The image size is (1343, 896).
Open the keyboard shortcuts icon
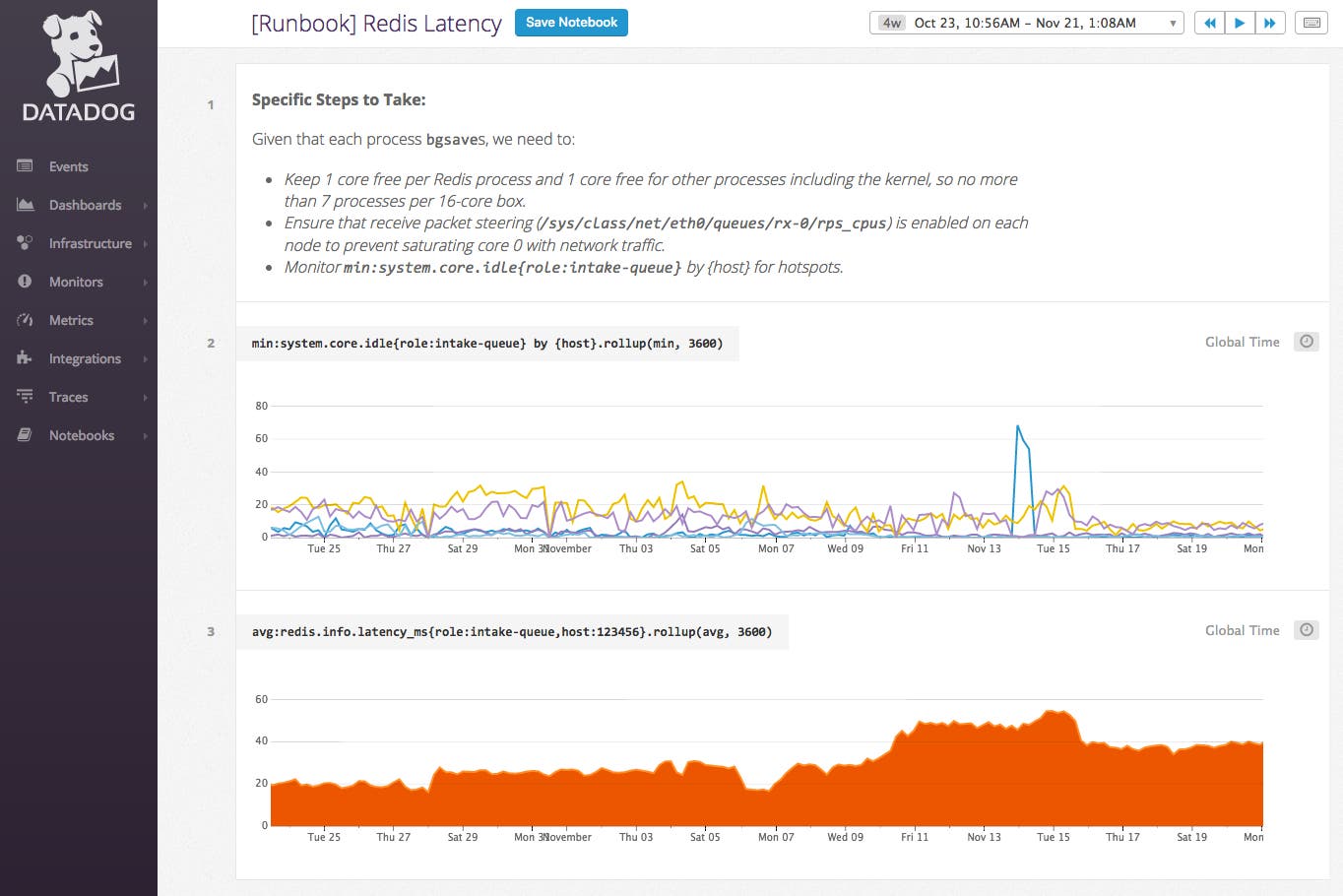[x=1311, y=22]
